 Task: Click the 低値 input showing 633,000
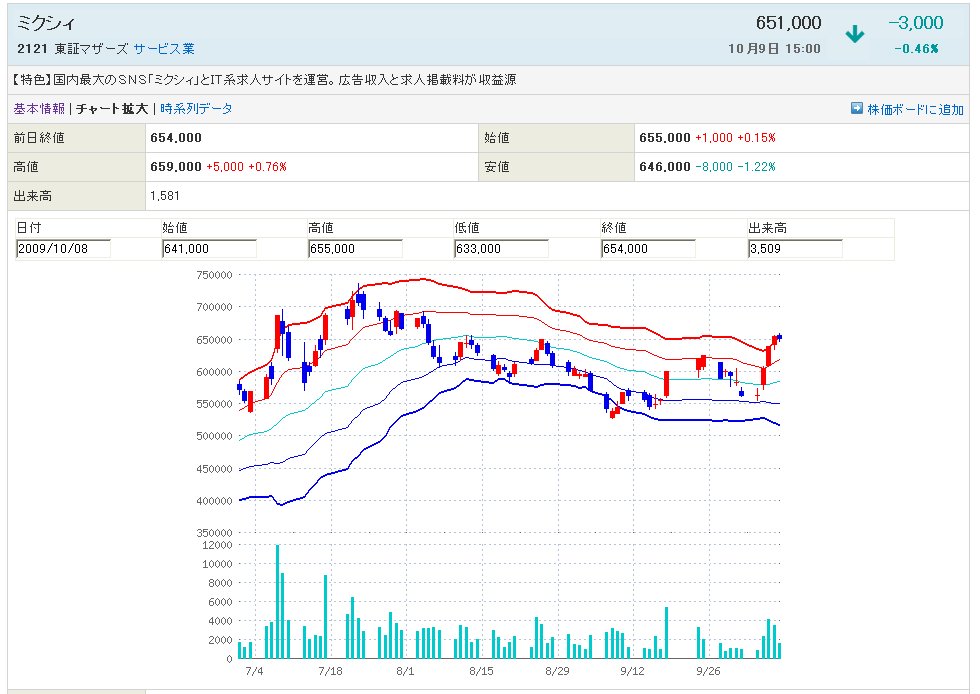point(501,249)
